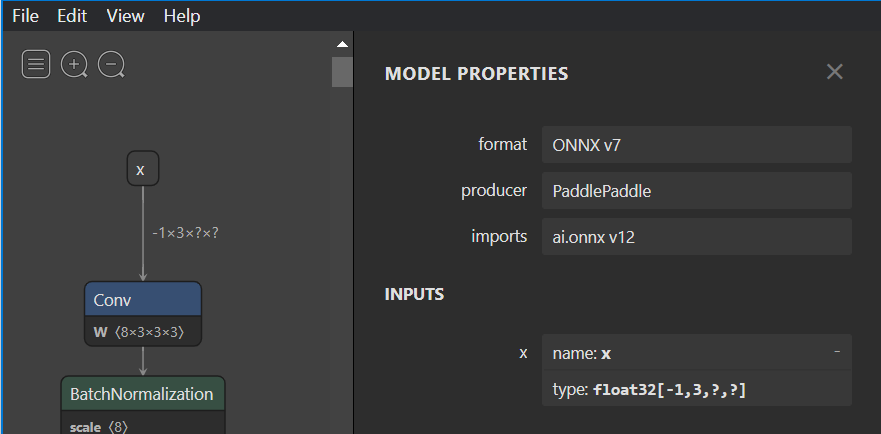
Task: Open the Help menu
Action: [x=182, y=16]
